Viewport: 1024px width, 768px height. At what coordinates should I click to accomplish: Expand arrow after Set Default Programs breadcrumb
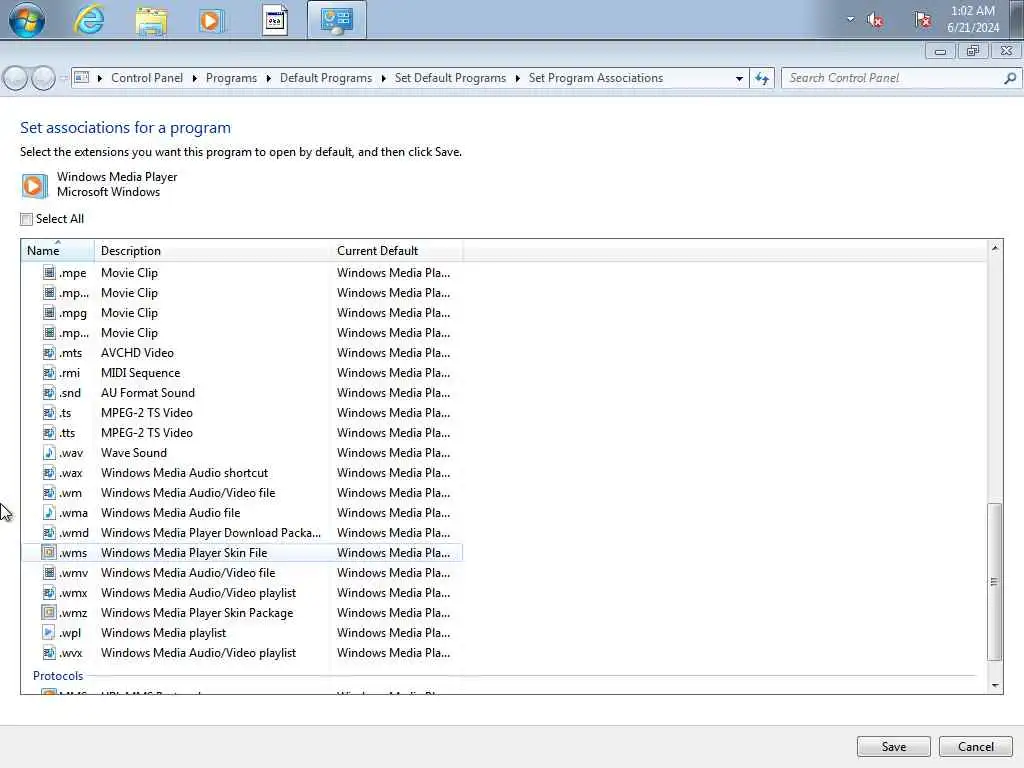point(517,78)
